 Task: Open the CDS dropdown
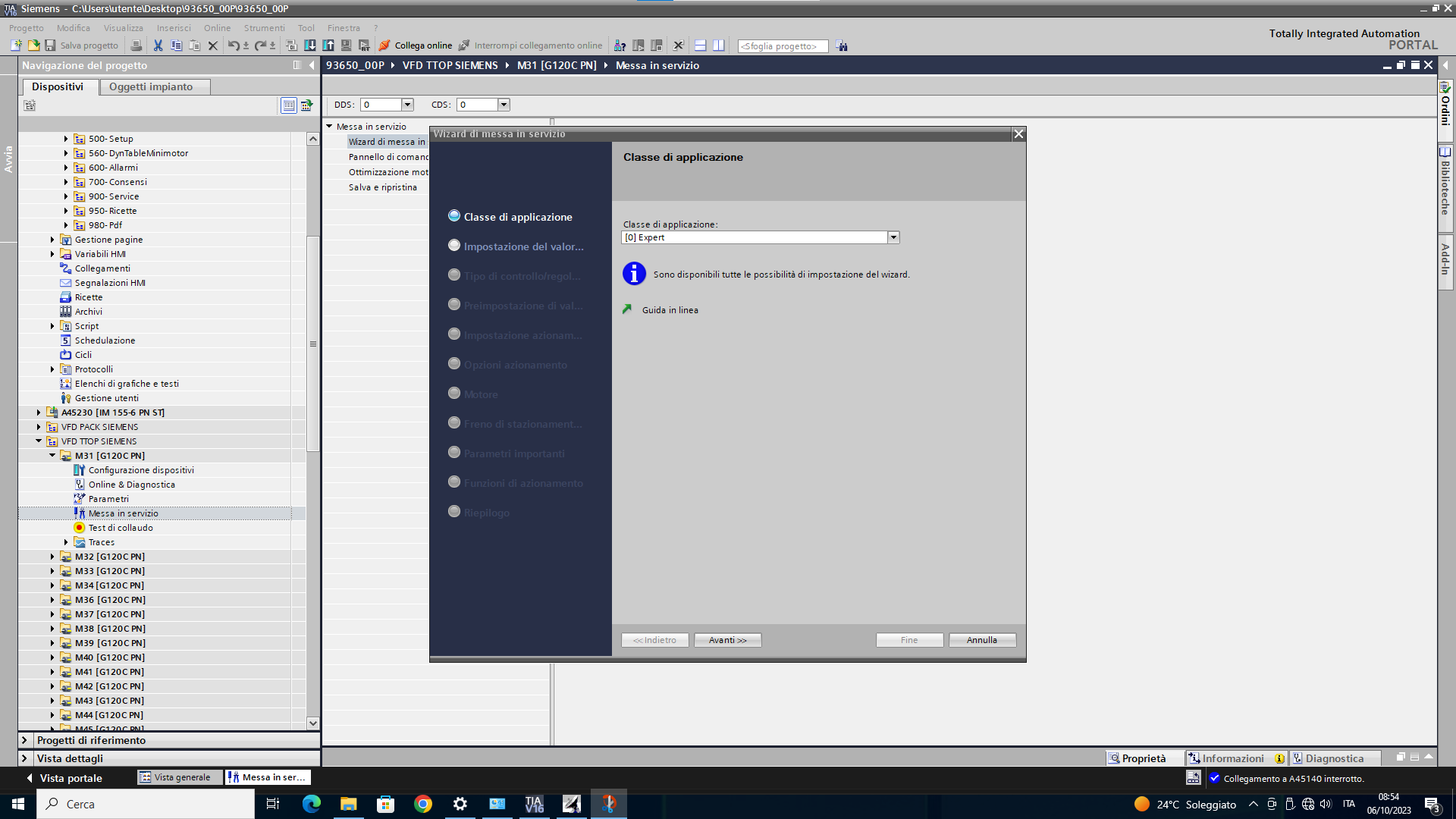(504, 105)
